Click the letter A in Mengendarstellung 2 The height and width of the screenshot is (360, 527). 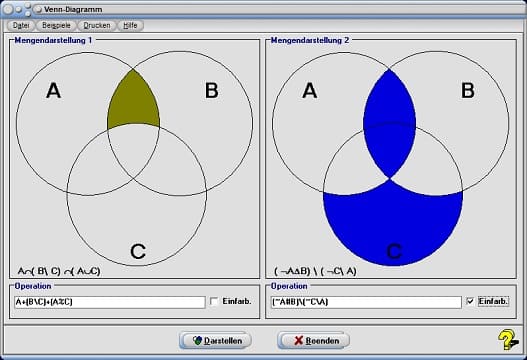click(x=310, y=90)
